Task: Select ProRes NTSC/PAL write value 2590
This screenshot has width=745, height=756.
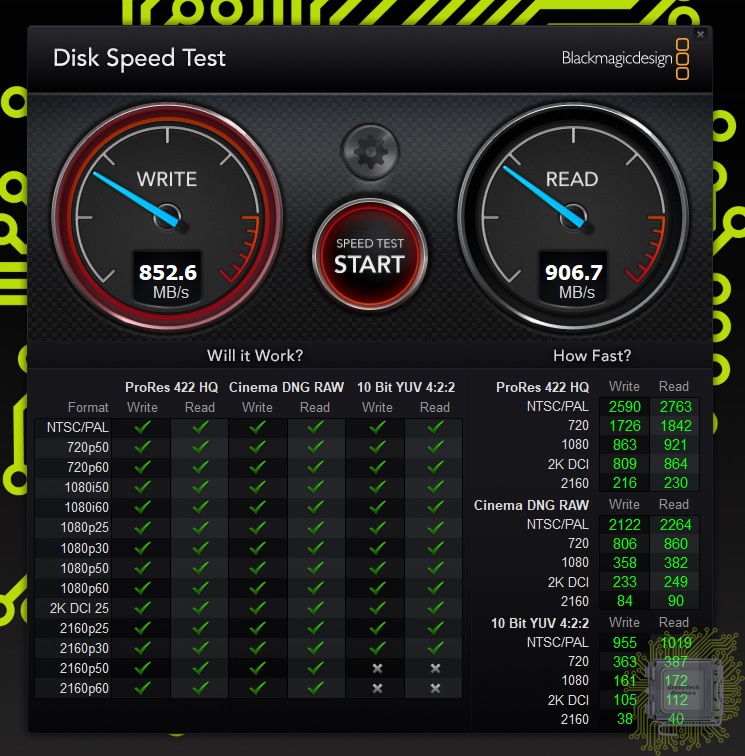Action: (624, 407)
